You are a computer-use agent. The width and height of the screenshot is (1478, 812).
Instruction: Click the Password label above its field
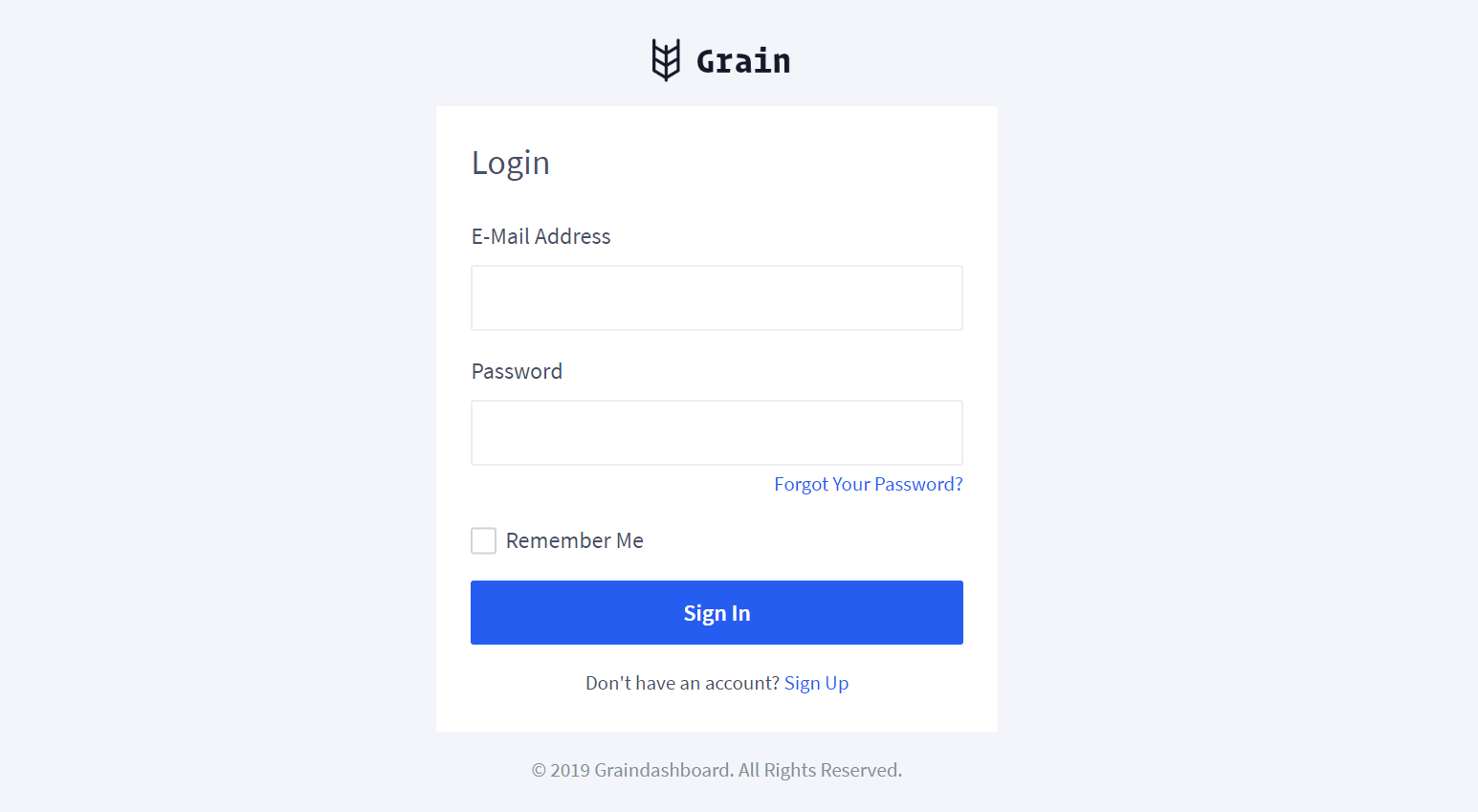coord(517,371)
